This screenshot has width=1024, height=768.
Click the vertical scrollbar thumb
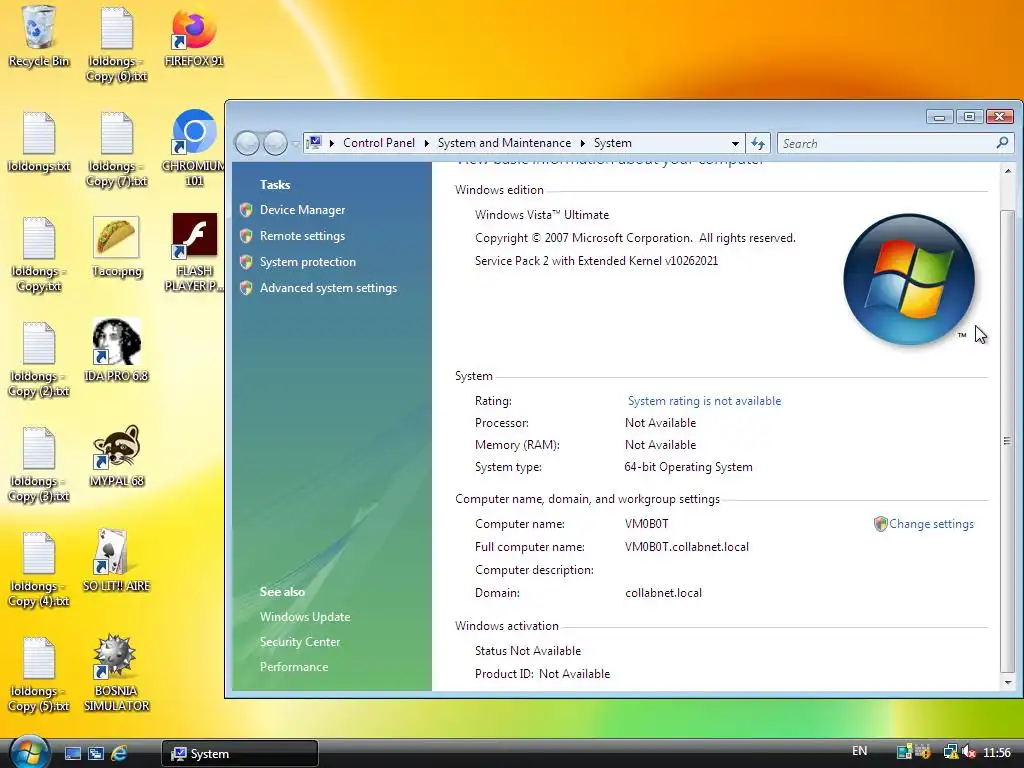[x=1008, y=441]
